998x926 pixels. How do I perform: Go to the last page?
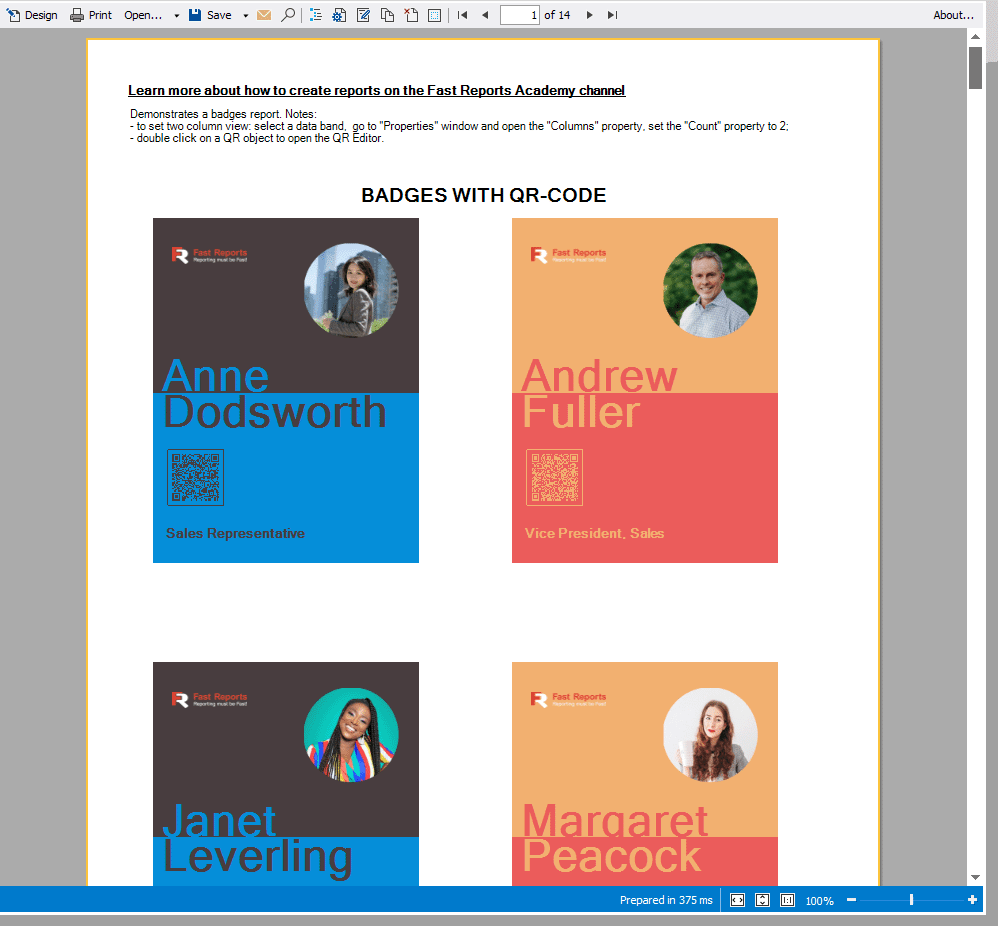pos(613,15)
